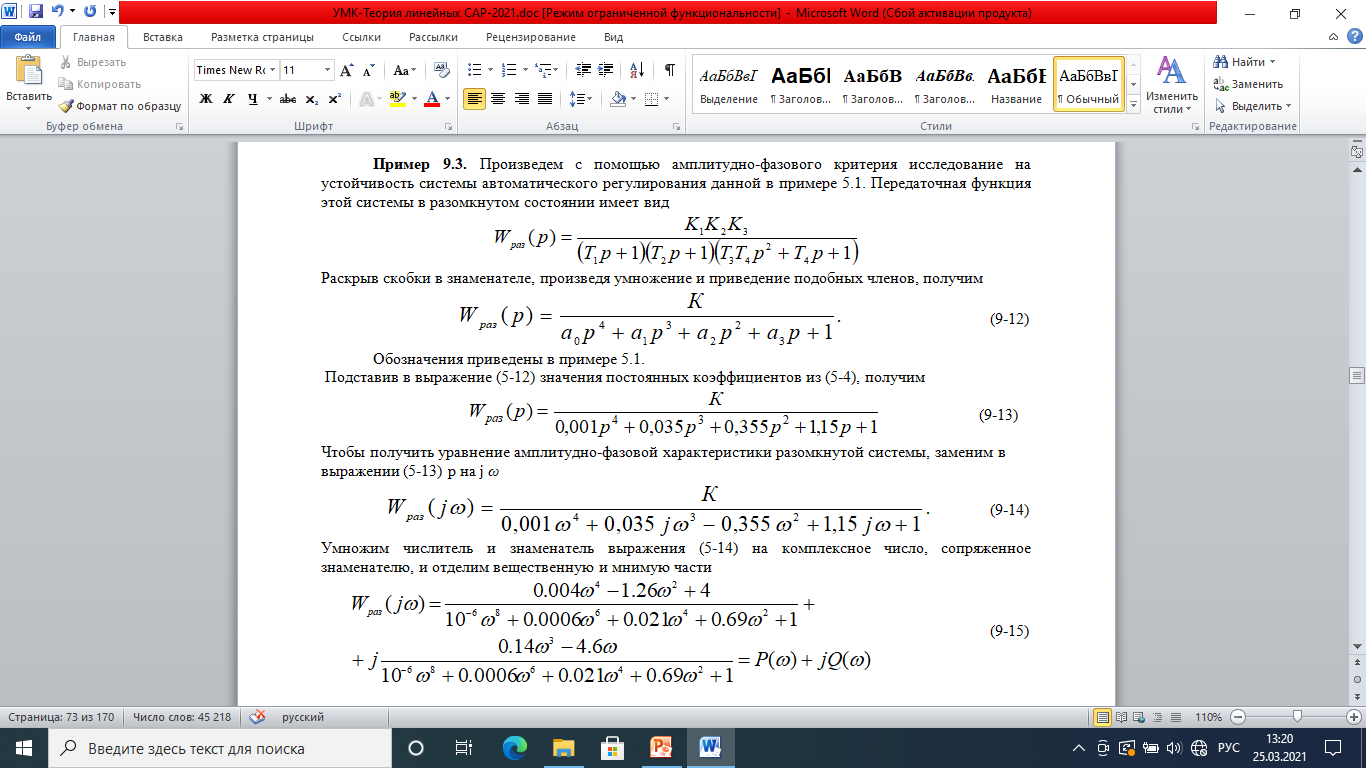Select Format Painter (Формат по образцу)
Viewport: 1366px width, 768px height.
(120, 105)
